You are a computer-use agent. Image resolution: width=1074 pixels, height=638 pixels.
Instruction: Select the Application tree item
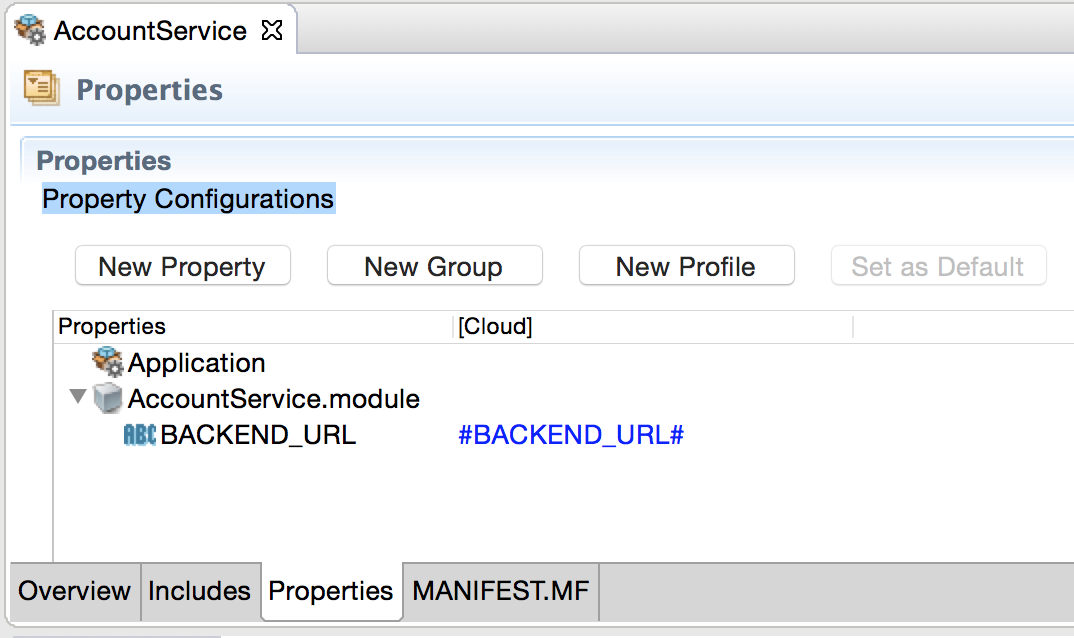(x=196, y=363)
